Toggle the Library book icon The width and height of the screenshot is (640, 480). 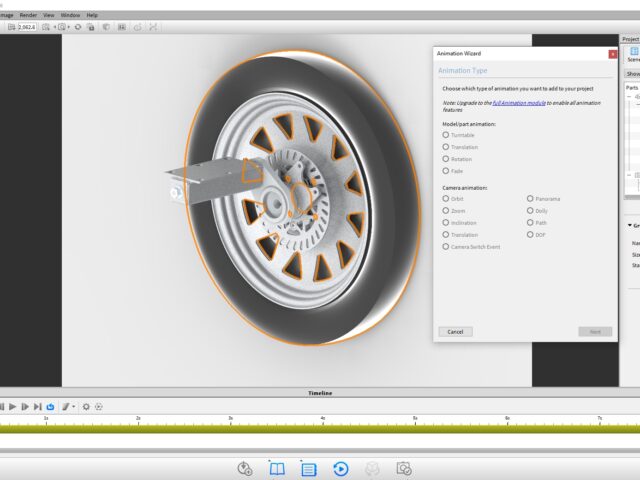[277, 469]
